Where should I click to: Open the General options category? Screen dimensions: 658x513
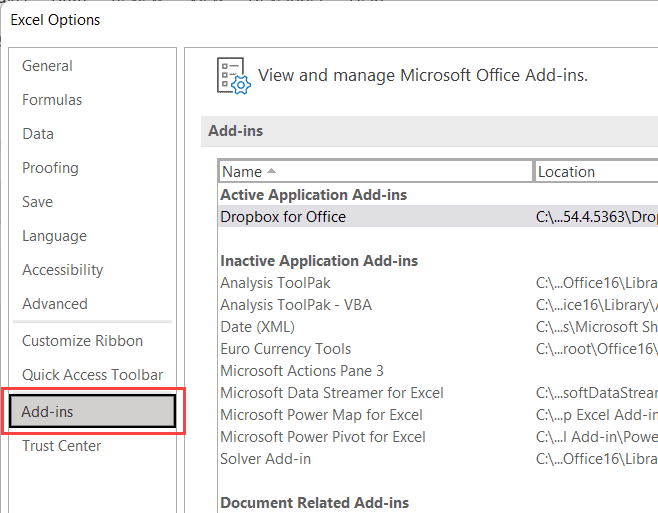[x=47, y=66]
